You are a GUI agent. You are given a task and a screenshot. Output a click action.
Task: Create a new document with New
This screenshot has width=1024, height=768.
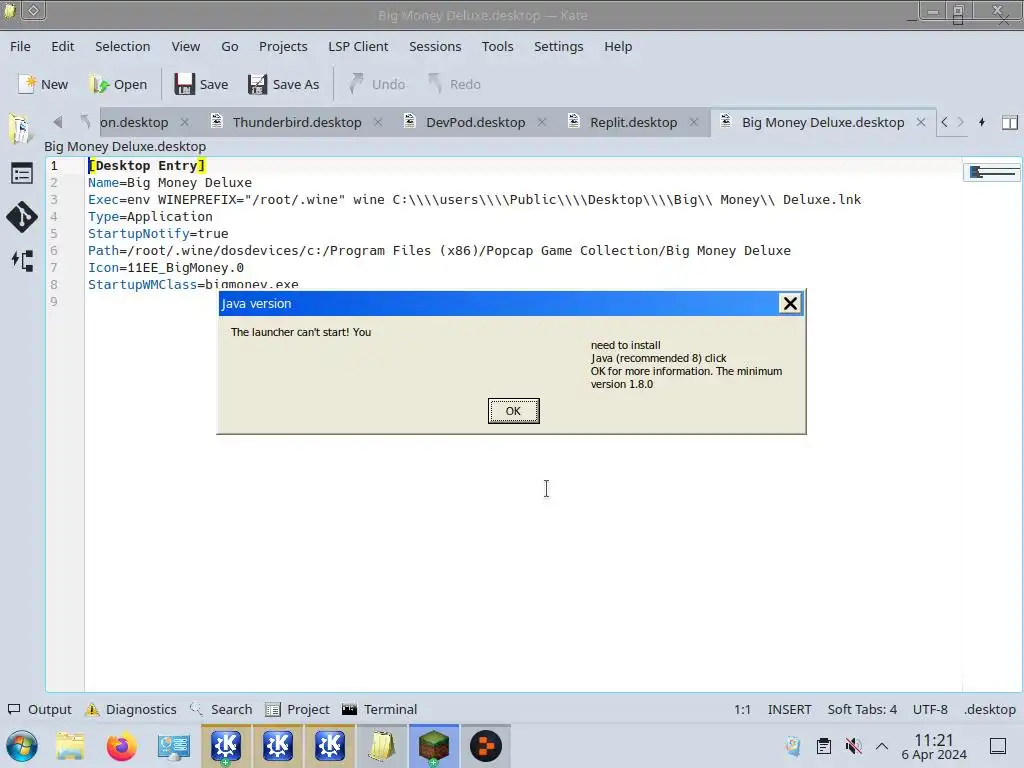[43, 84]
